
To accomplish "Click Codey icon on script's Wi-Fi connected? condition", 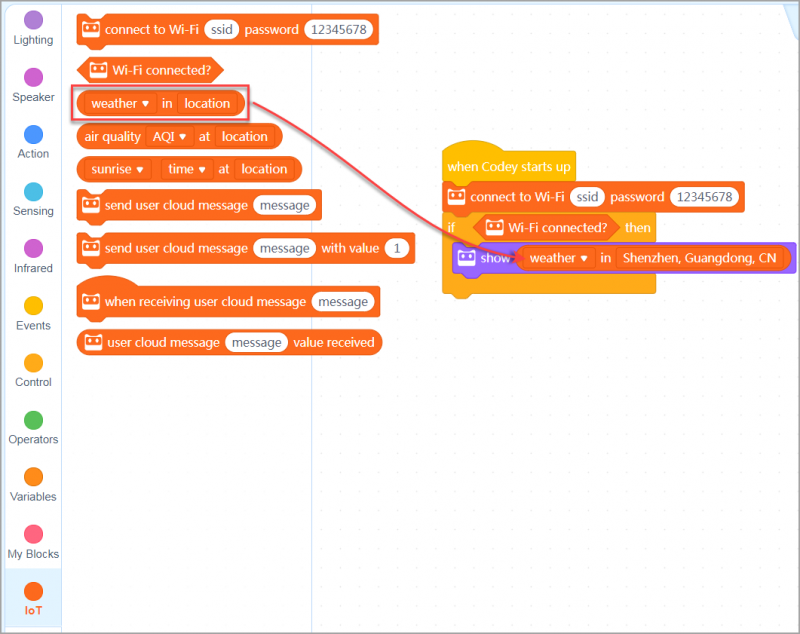I will (494, 227).
